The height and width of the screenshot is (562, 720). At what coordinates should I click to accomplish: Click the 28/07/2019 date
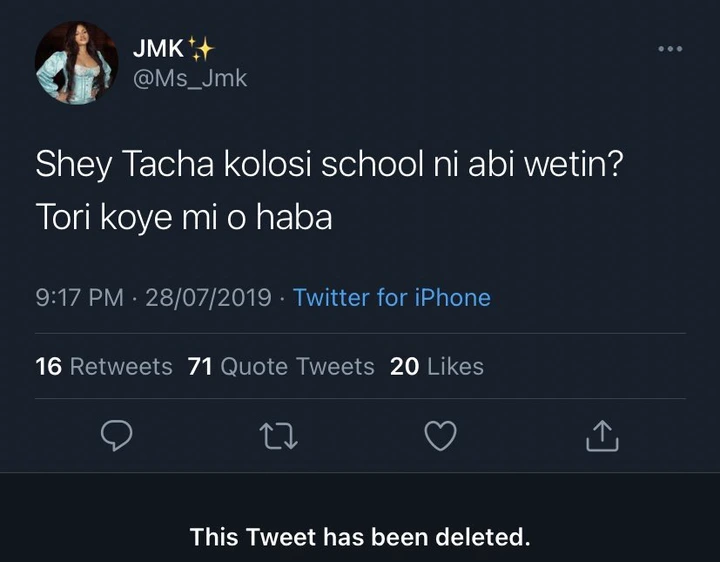click(x=209, y=297)
